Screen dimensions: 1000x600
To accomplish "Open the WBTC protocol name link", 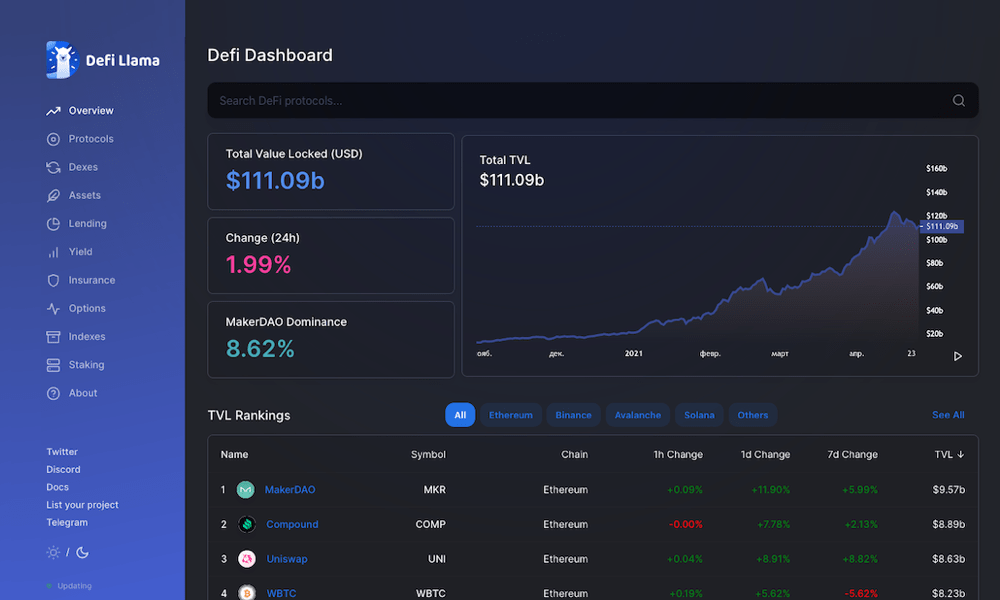I will click(x=281, y=593).
